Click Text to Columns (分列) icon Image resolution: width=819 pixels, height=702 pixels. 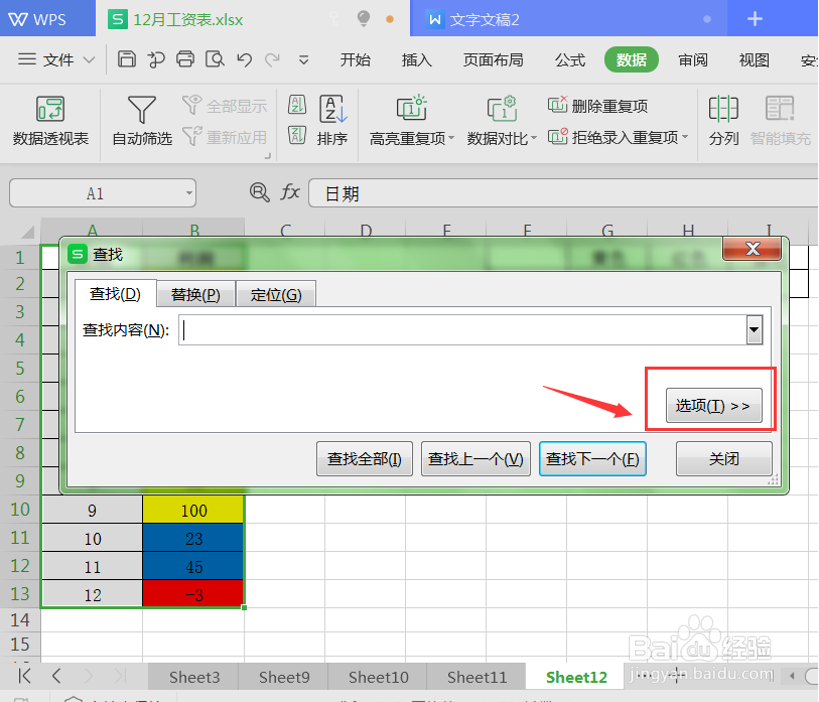(723, 121)
